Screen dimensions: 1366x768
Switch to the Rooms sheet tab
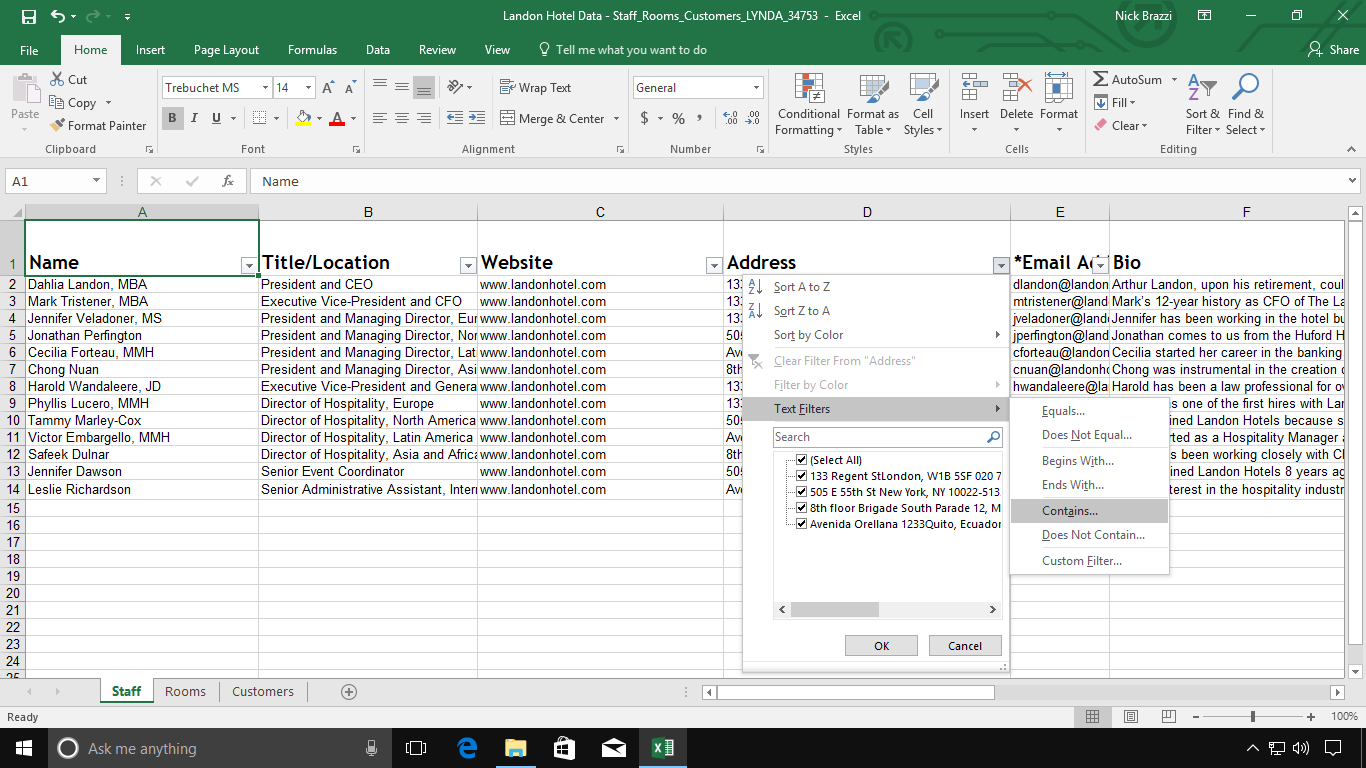(x=185, y=691)
